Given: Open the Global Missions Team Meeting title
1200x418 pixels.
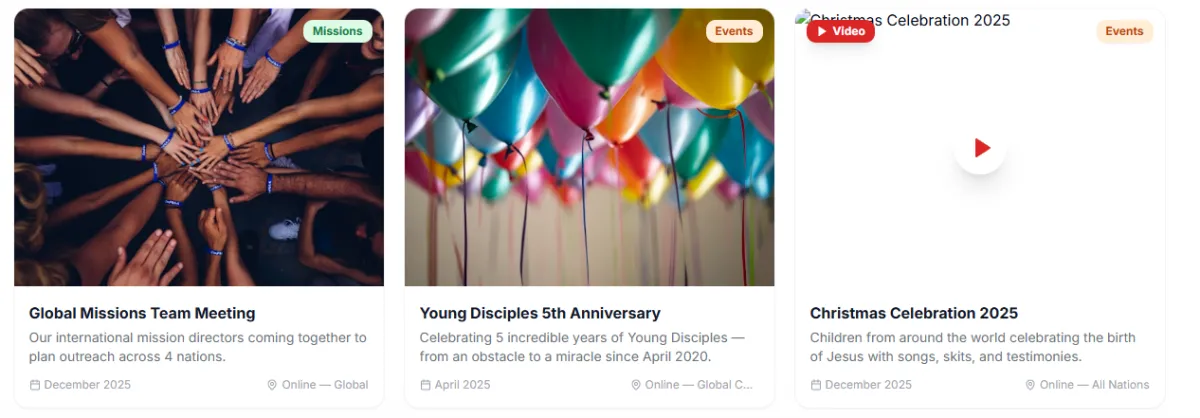Looking at the screenshot, I should coord(142,313).
